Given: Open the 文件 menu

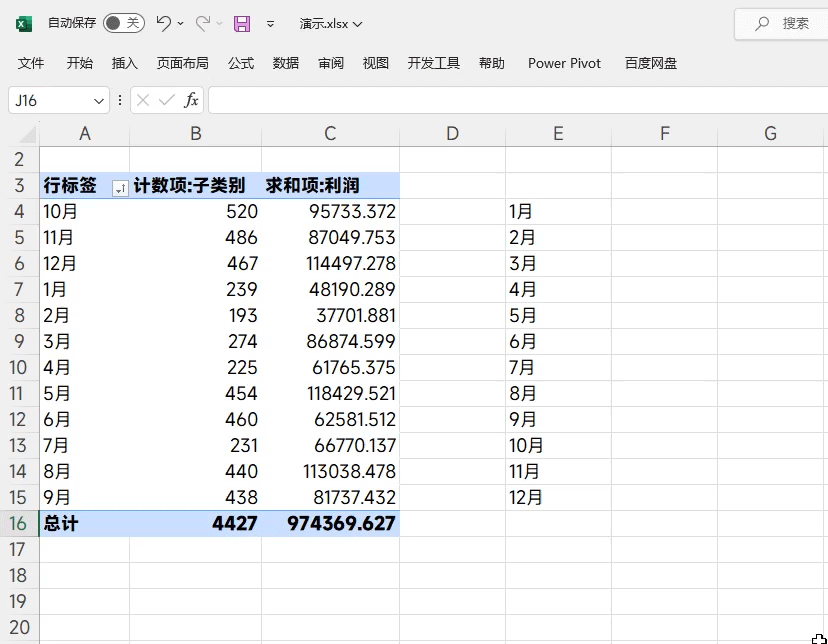Looking at the screenshot, I should (31, 63).
